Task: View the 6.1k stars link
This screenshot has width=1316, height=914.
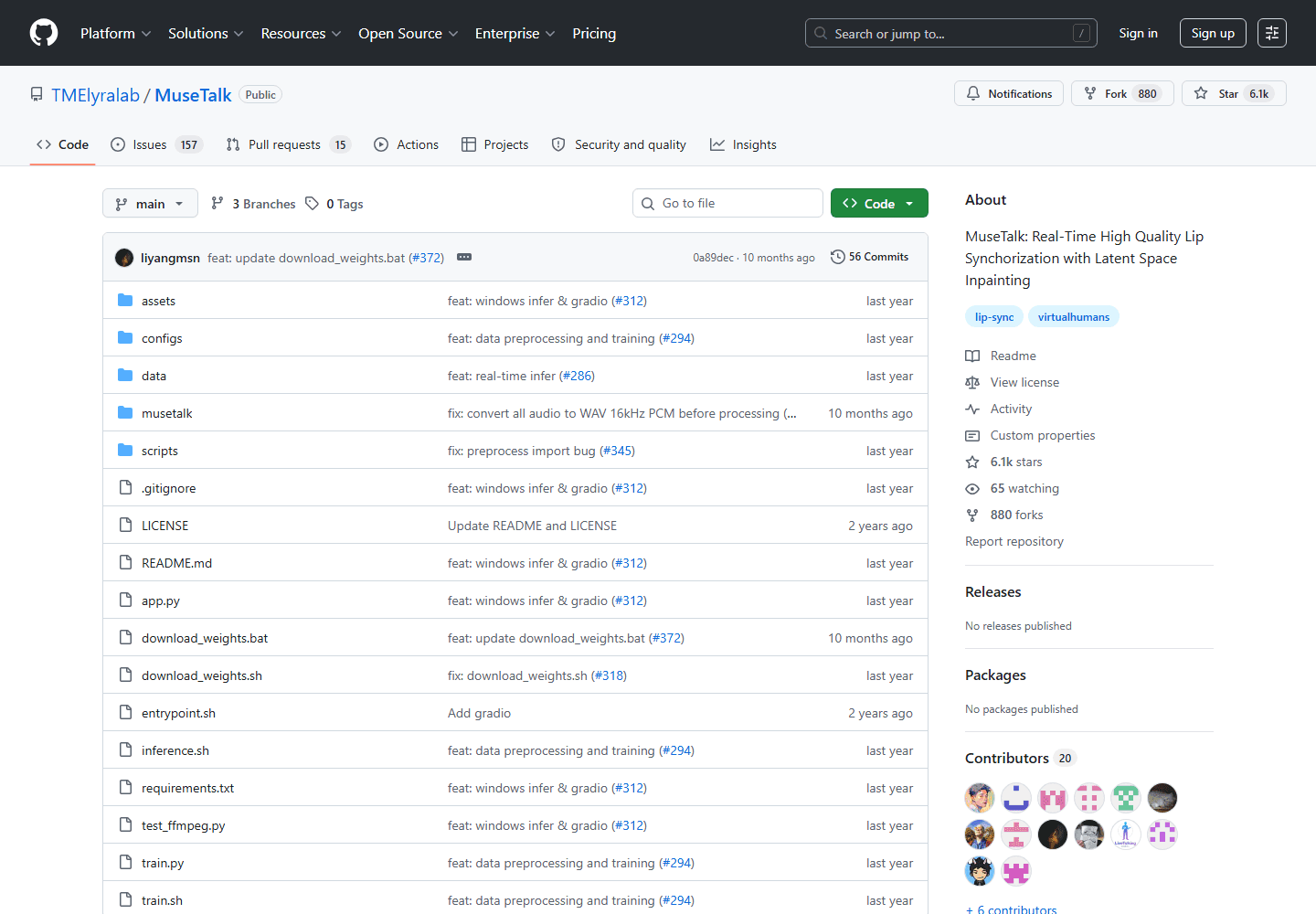Action: click(1003, 462)
